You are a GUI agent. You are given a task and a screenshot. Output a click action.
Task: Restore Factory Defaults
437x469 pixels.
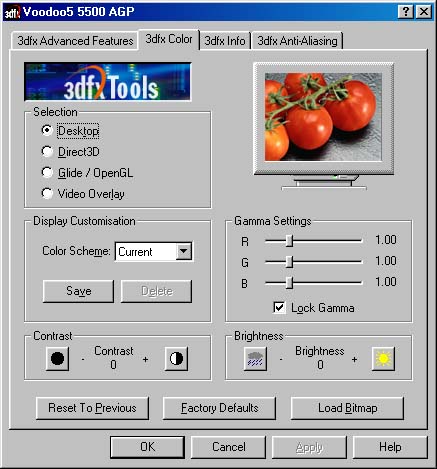click(219, 408)
